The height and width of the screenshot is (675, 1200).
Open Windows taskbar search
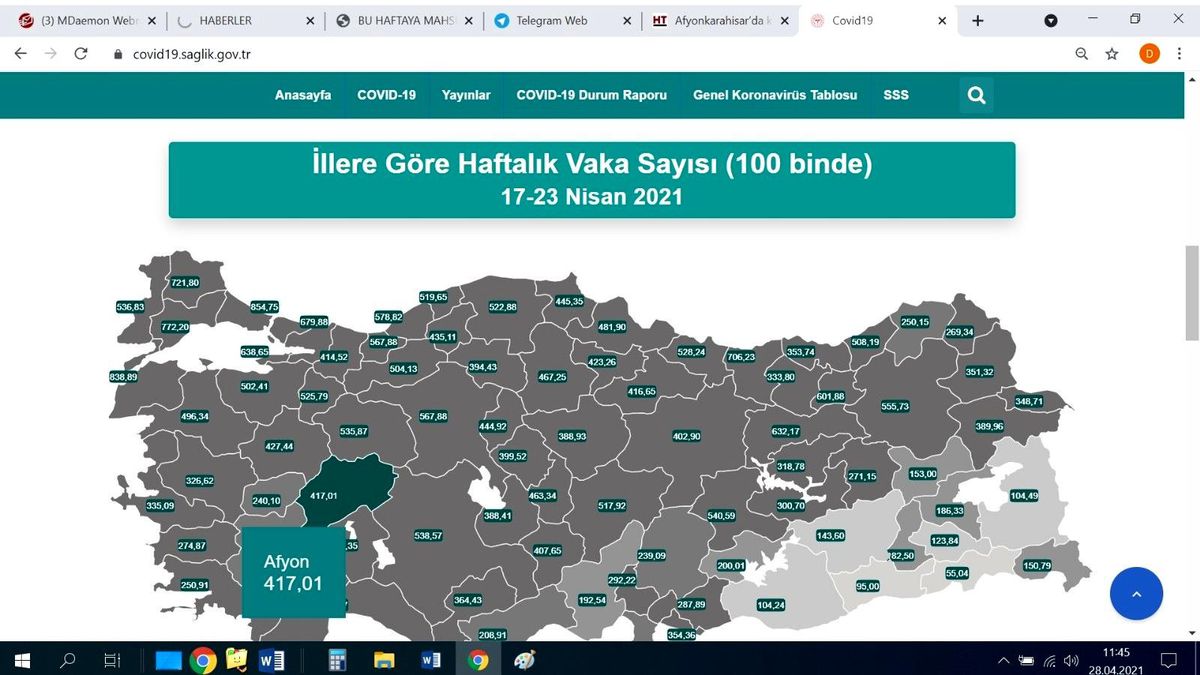(68, 660)
